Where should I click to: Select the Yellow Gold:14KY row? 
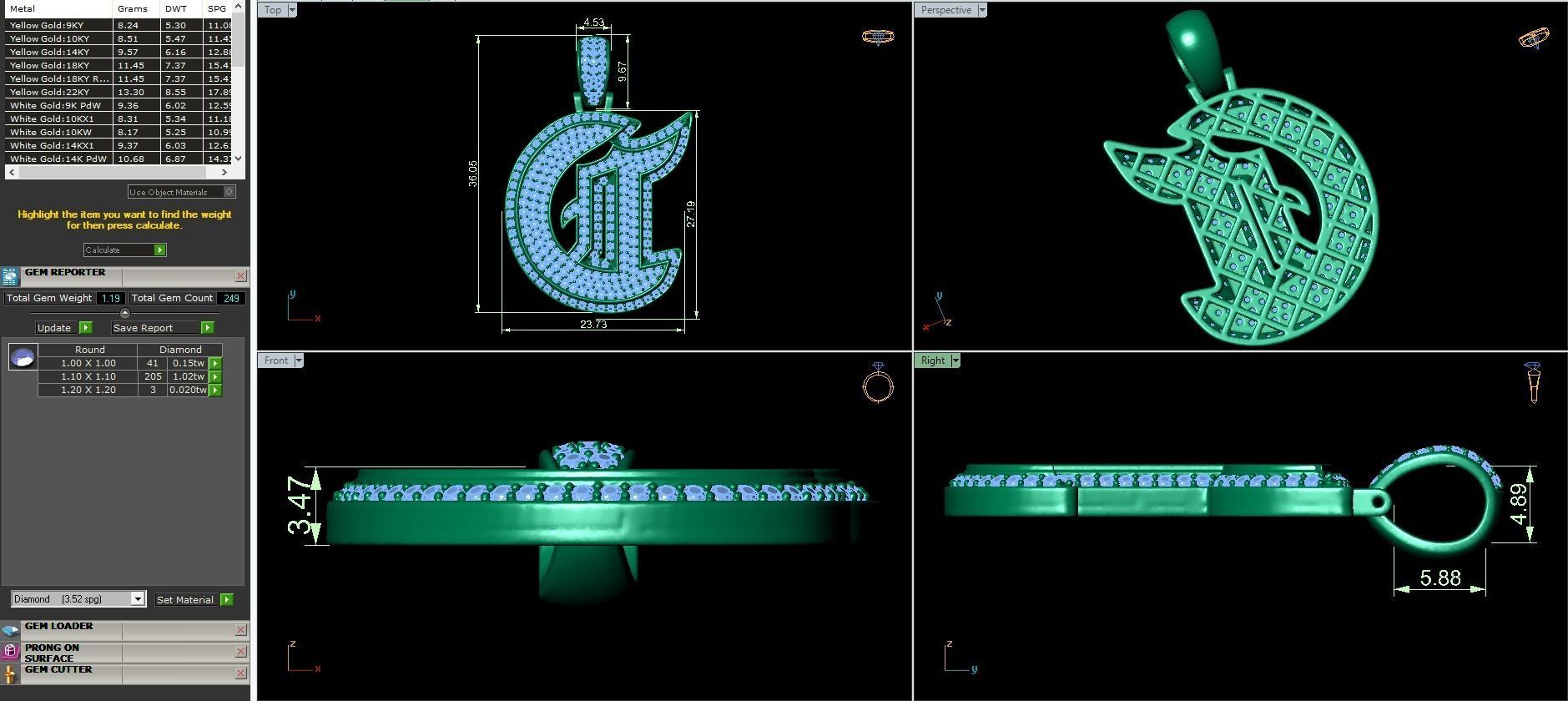click(x=118, y=52)
